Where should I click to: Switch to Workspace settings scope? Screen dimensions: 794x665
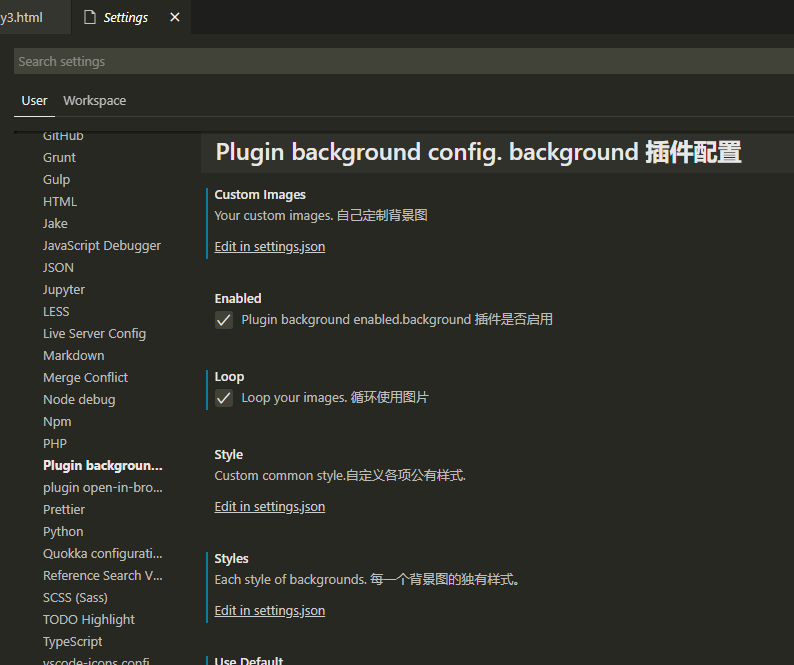95,101
